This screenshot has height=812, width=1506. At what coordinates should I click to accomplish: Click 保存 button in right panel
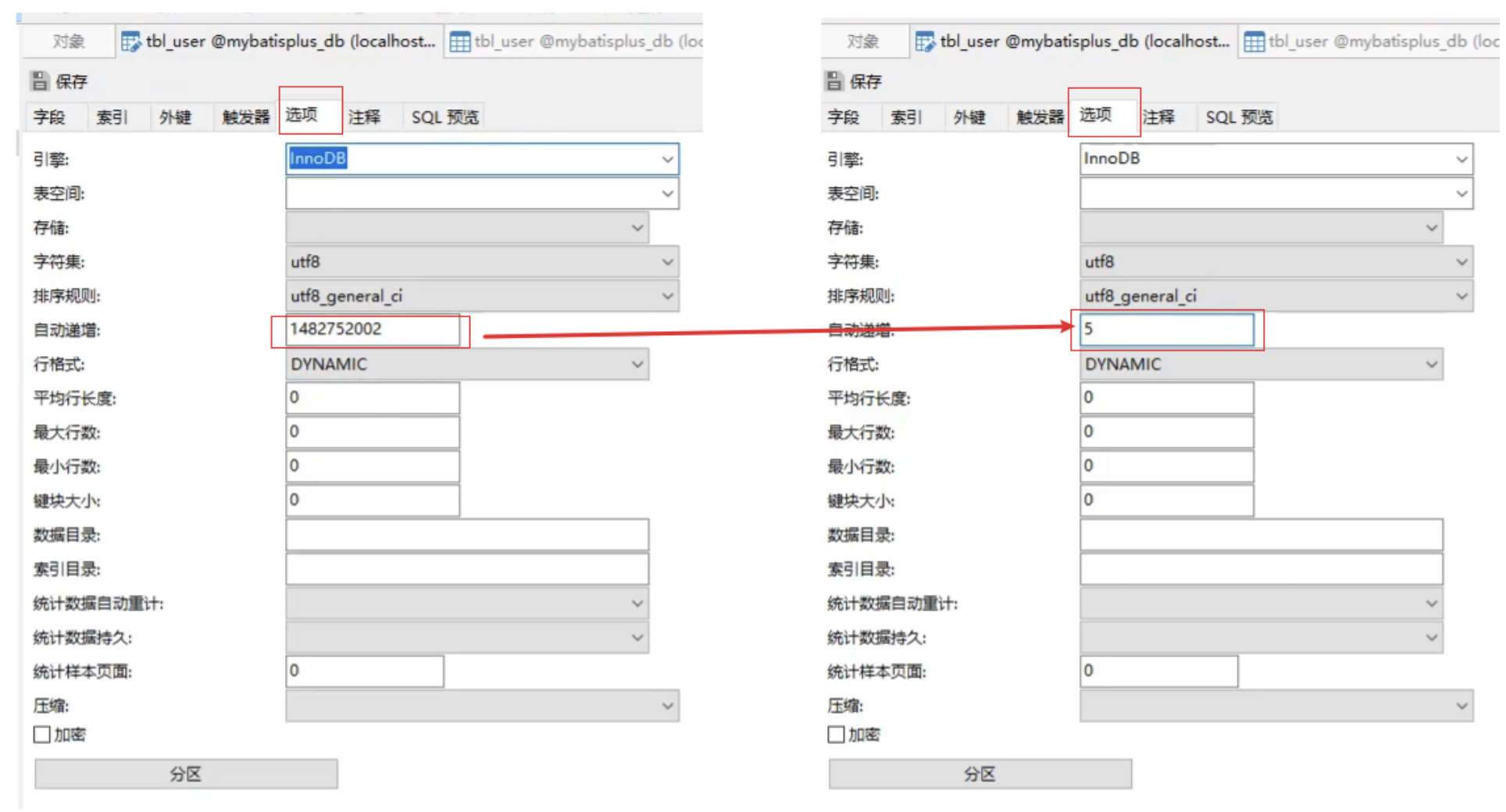[x=854, y=81]
